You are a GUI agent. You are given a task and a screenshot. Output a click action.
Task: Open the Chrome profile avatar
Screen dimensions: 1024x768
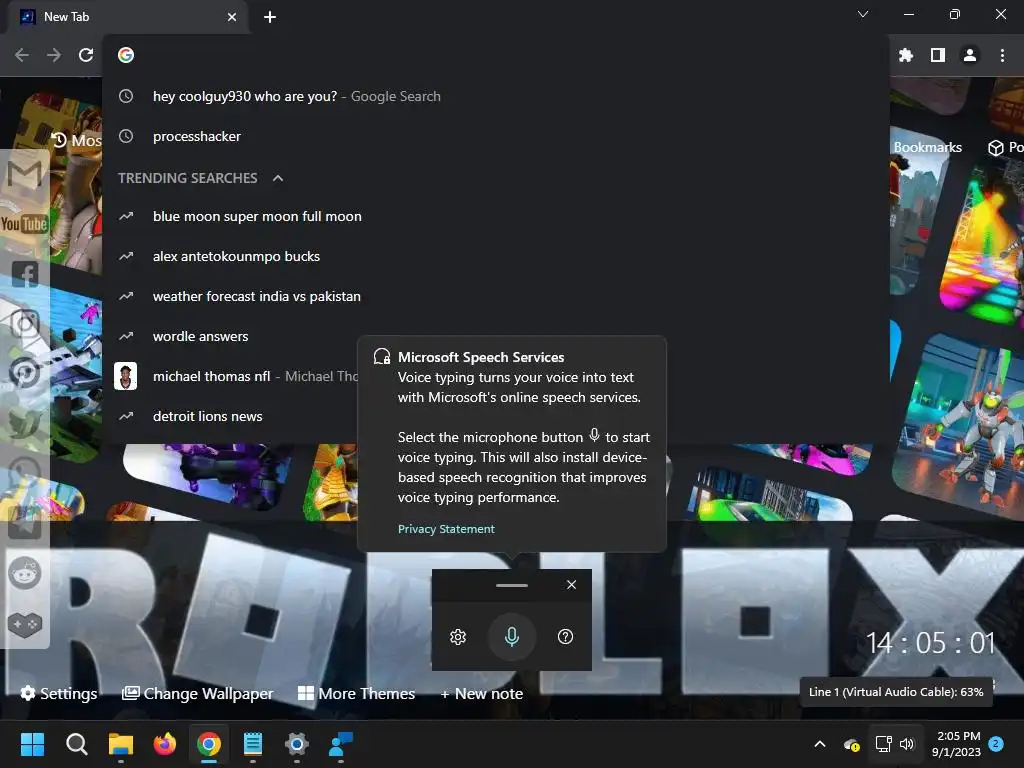[x=970, y=55]
